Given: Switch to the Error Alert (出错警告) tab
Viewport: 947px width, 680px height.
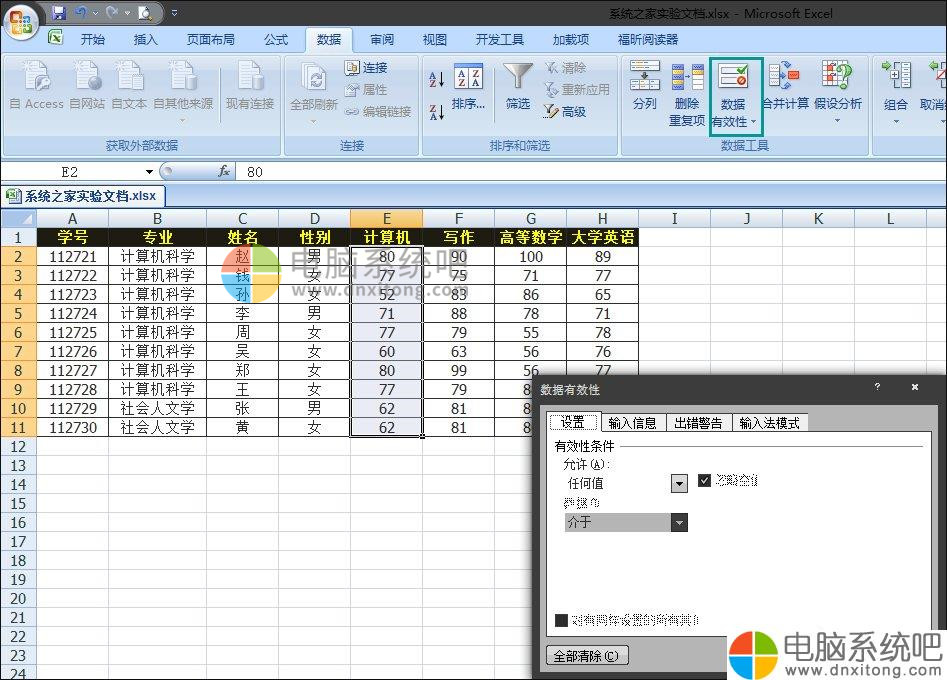Looking at the screenshot, I should [x=698, y=423].
